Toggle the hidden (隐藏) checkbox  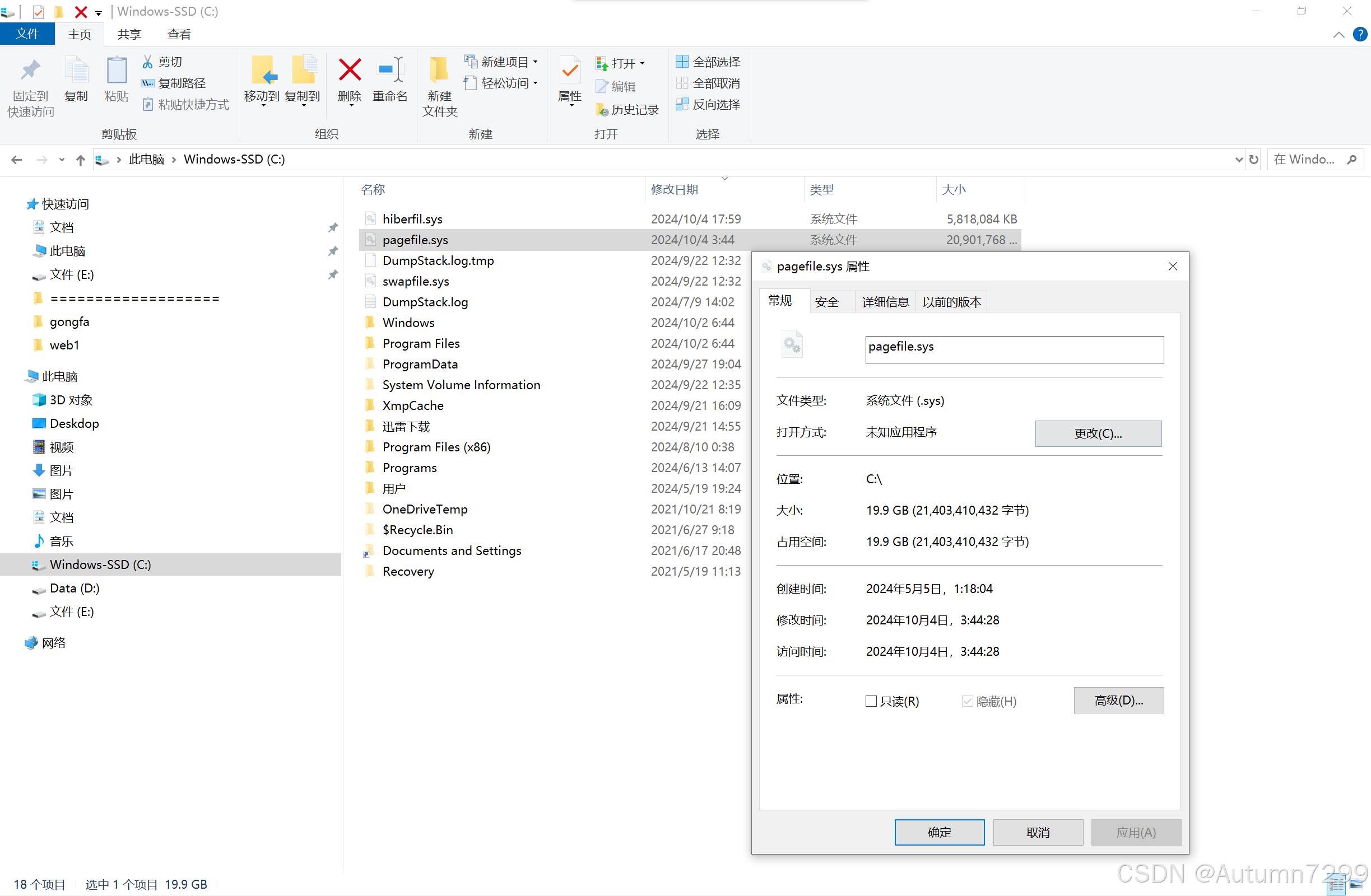[x=967, y=701]
